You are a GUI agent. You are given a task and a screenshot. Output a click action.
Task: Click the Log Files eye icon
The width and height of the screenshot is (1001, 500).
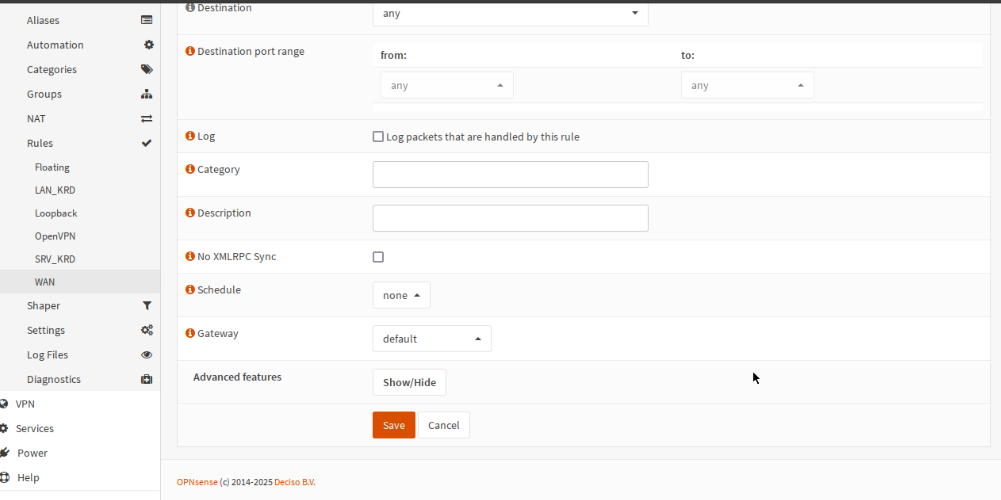pyautogui.click(x=147, y=355)
